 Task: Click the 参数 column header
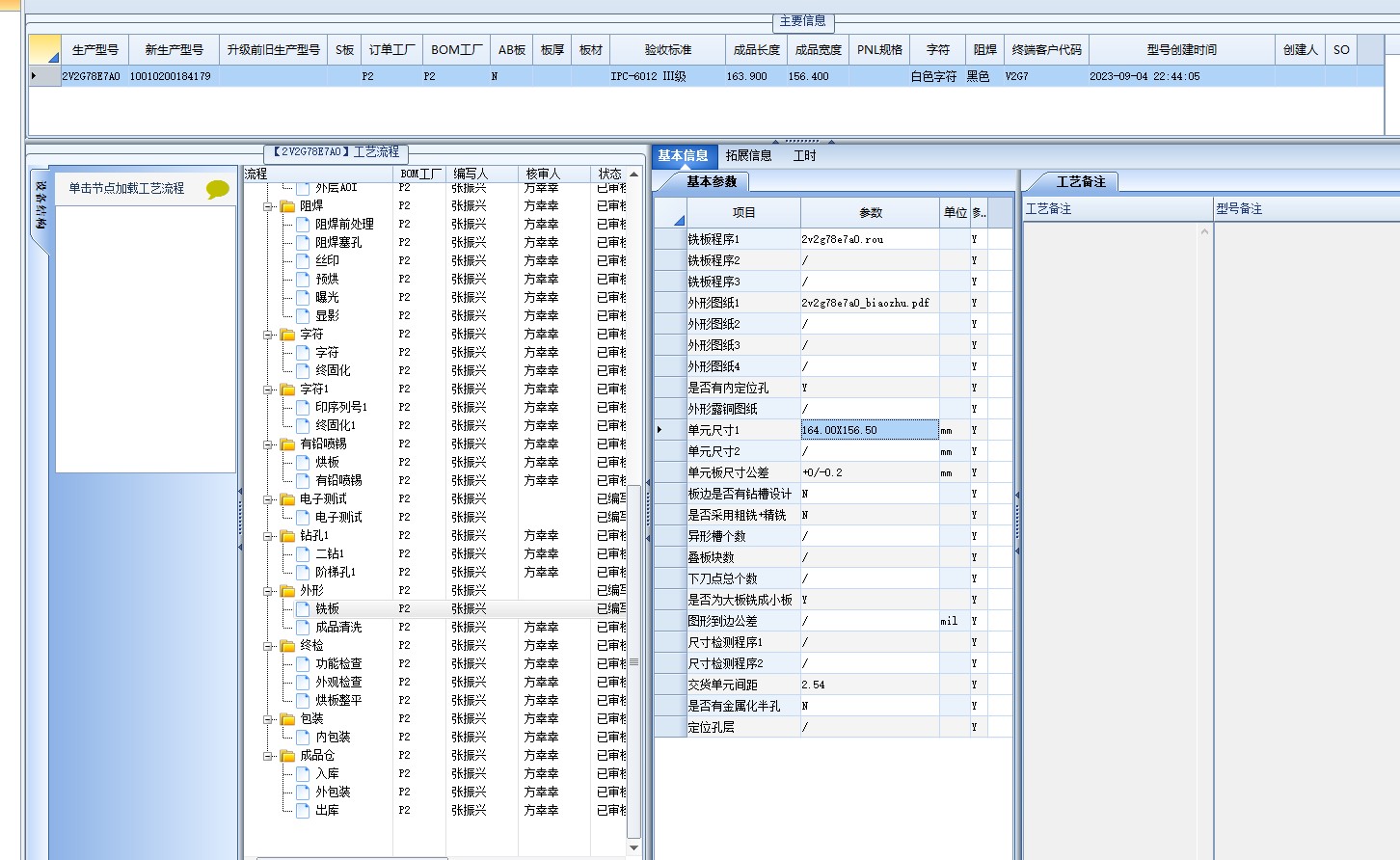(x=871, y=212)
